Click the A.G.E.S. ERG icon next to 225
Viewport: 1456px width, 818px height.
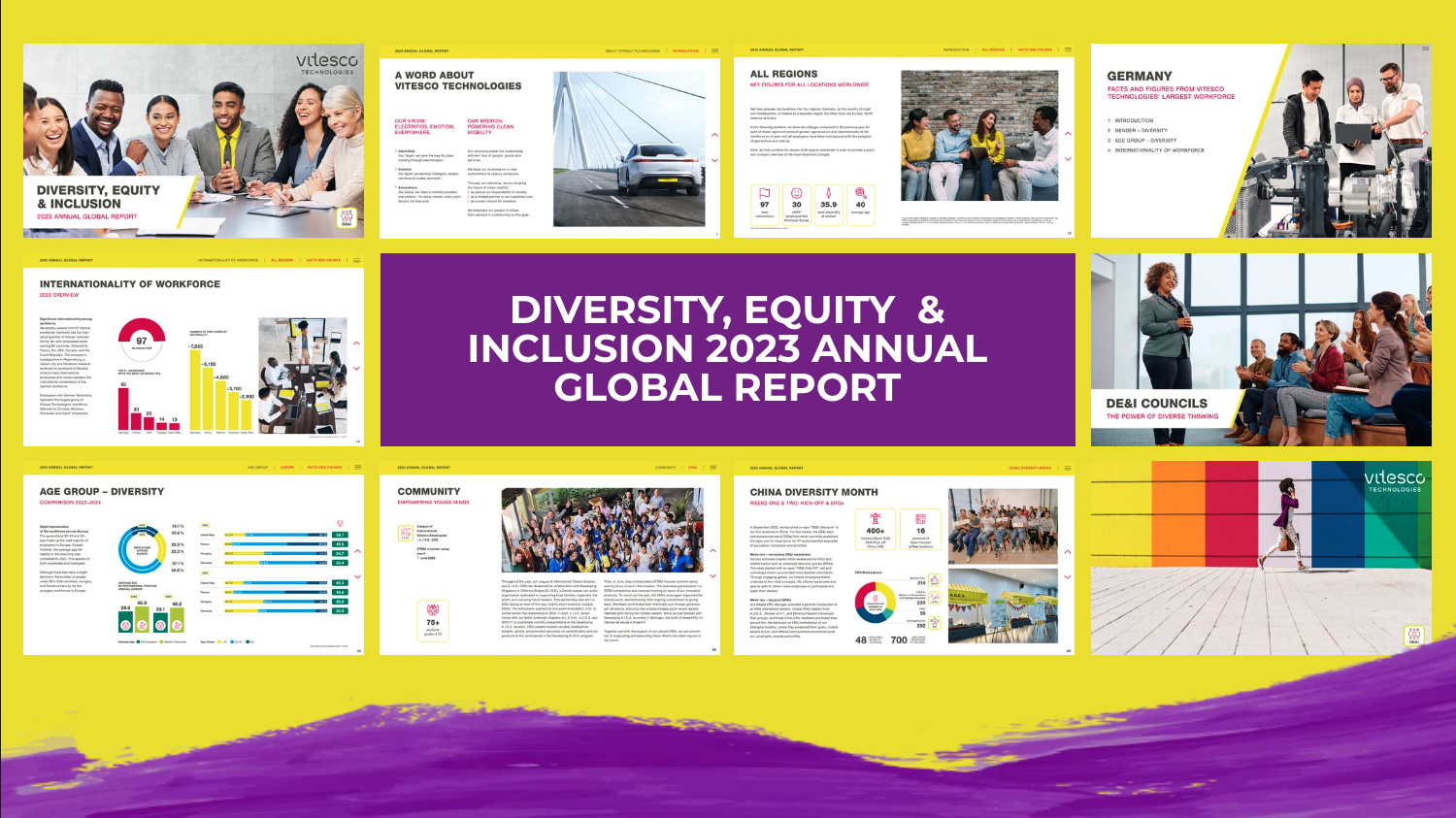coord(935,598)
